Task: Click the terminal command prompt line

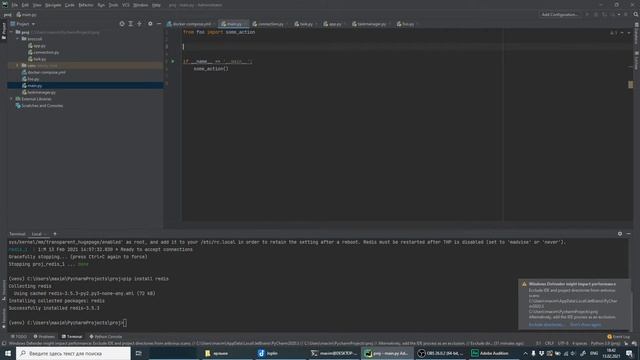Action: pyautogui.click(x=67, y=322)
